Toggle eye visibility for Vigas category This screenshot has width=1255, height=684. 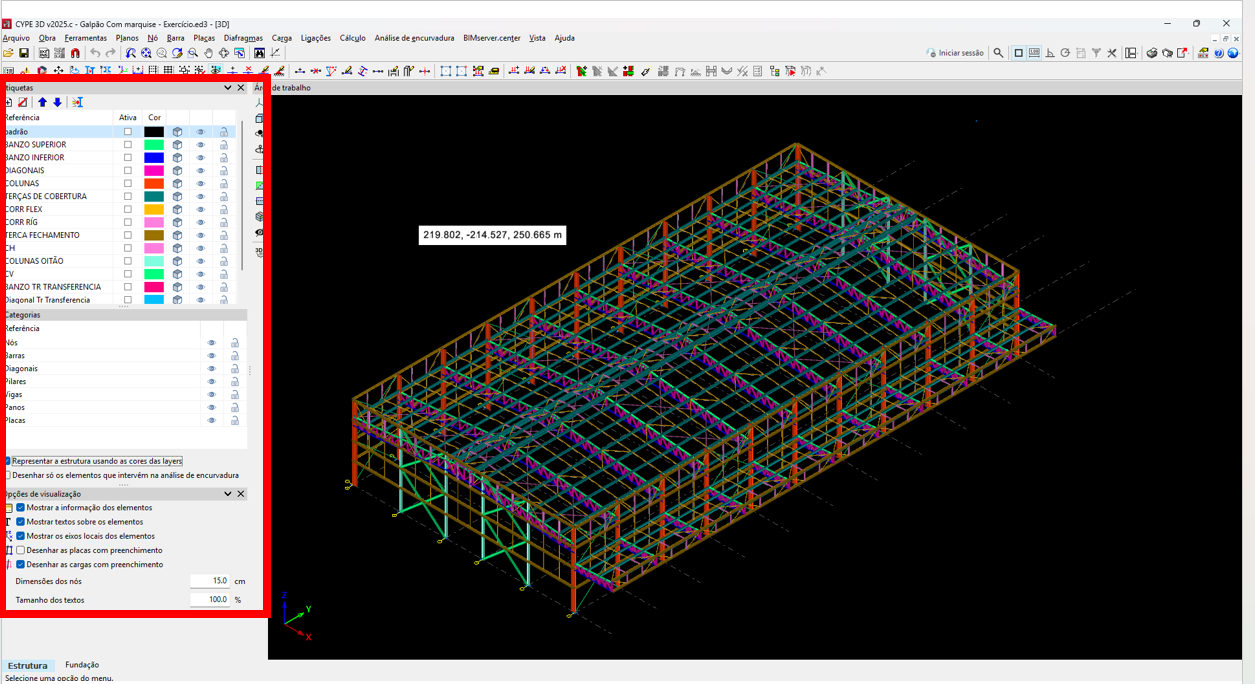tap(211, 395)
